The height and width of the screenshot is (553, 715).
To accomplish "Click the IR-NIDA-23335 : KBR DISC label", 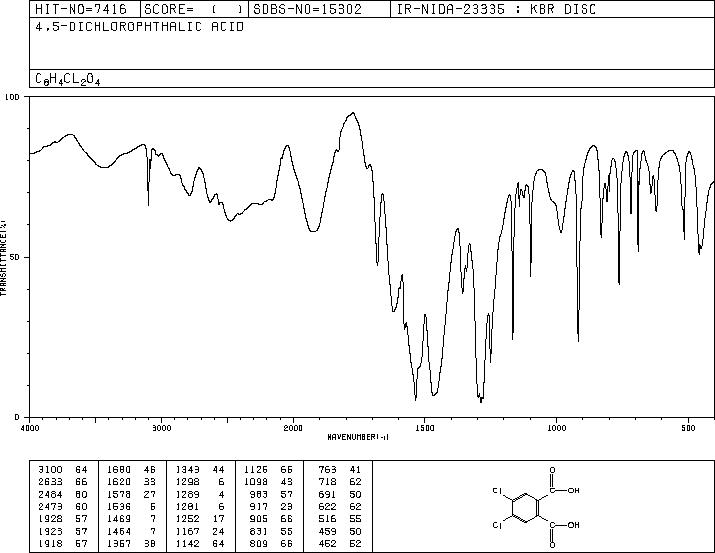I will click(x=496, y=9).
